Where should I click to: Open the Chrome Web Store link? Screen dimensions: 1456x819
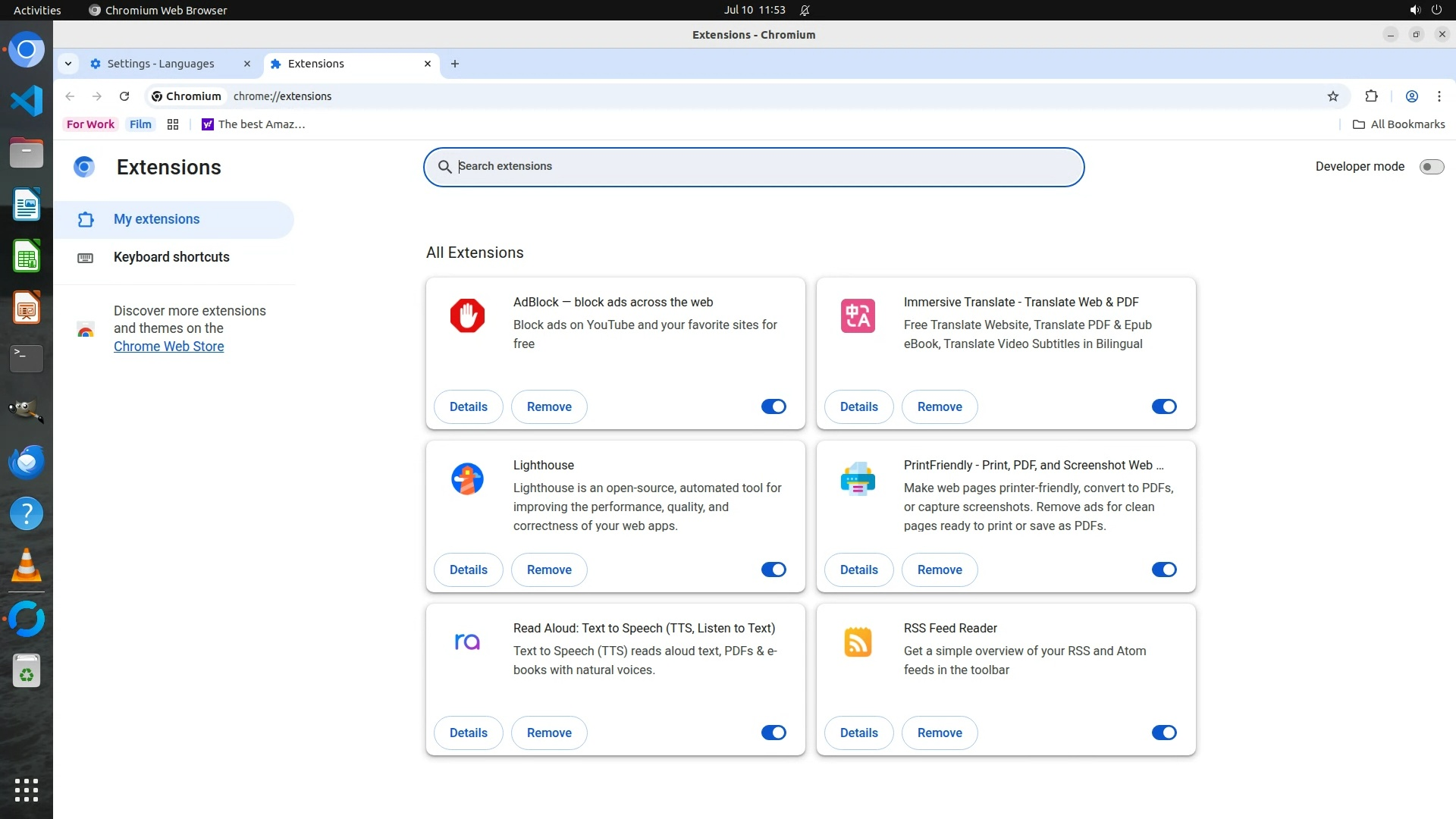tap(168, 347)
